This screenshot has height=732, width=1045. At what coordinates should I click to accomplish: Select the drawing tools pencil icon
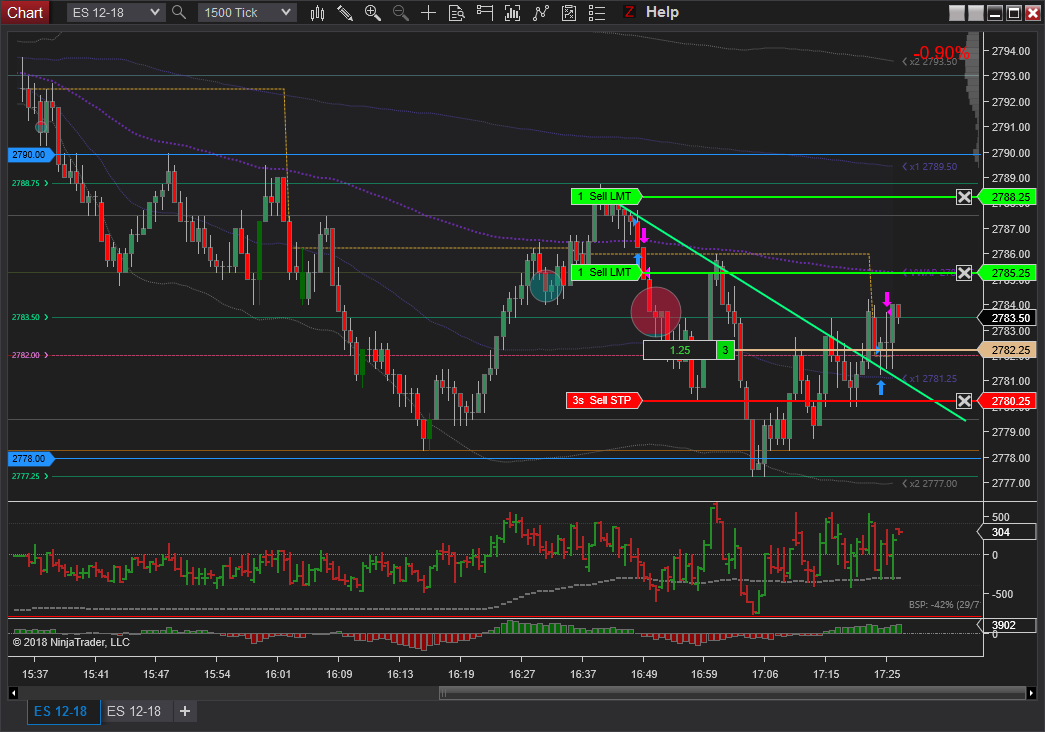coord(345,13)
